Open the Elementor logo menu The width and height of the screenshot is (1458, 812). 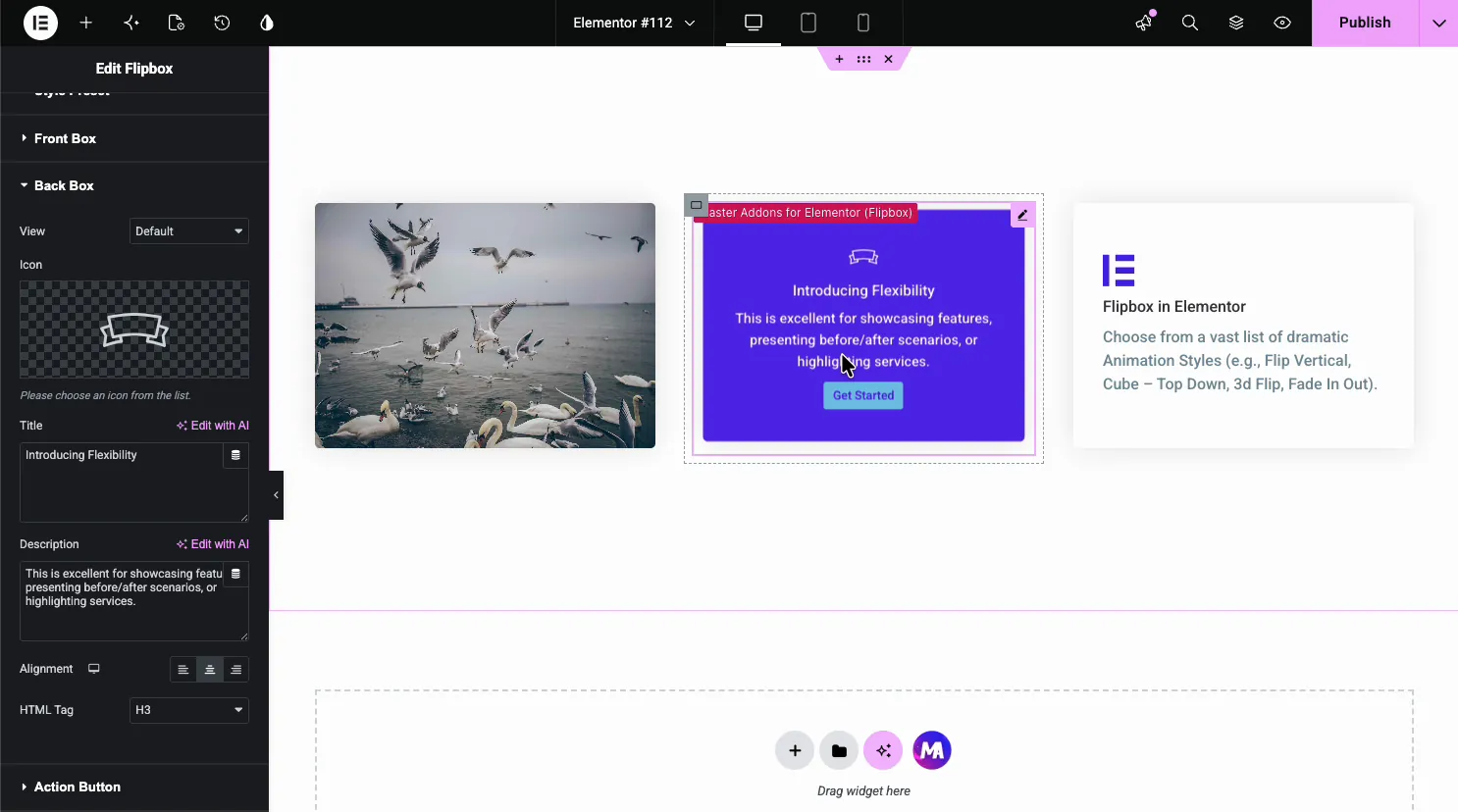click(41, 23)
